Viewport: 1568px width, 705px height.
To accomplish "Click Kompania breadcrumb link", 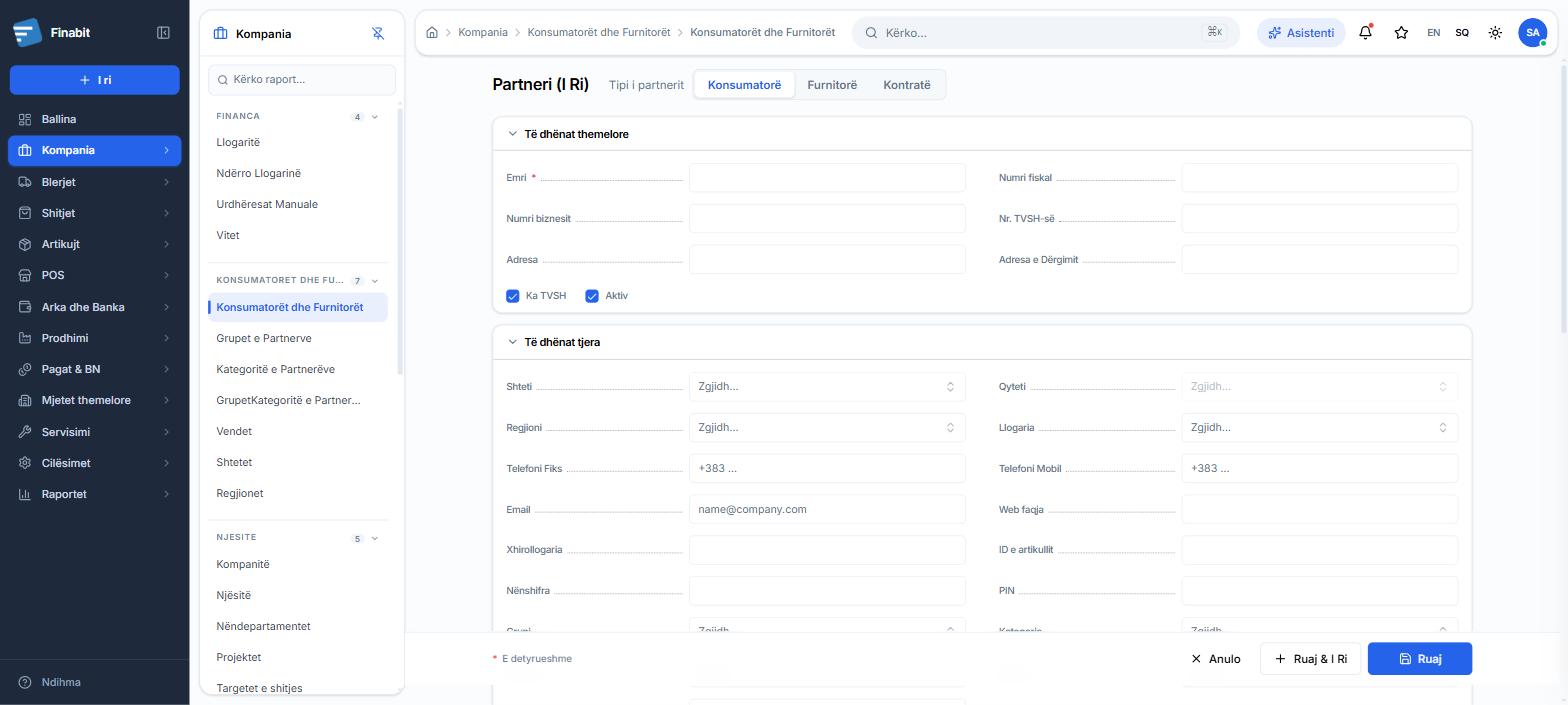I will [x=483, y=33].
